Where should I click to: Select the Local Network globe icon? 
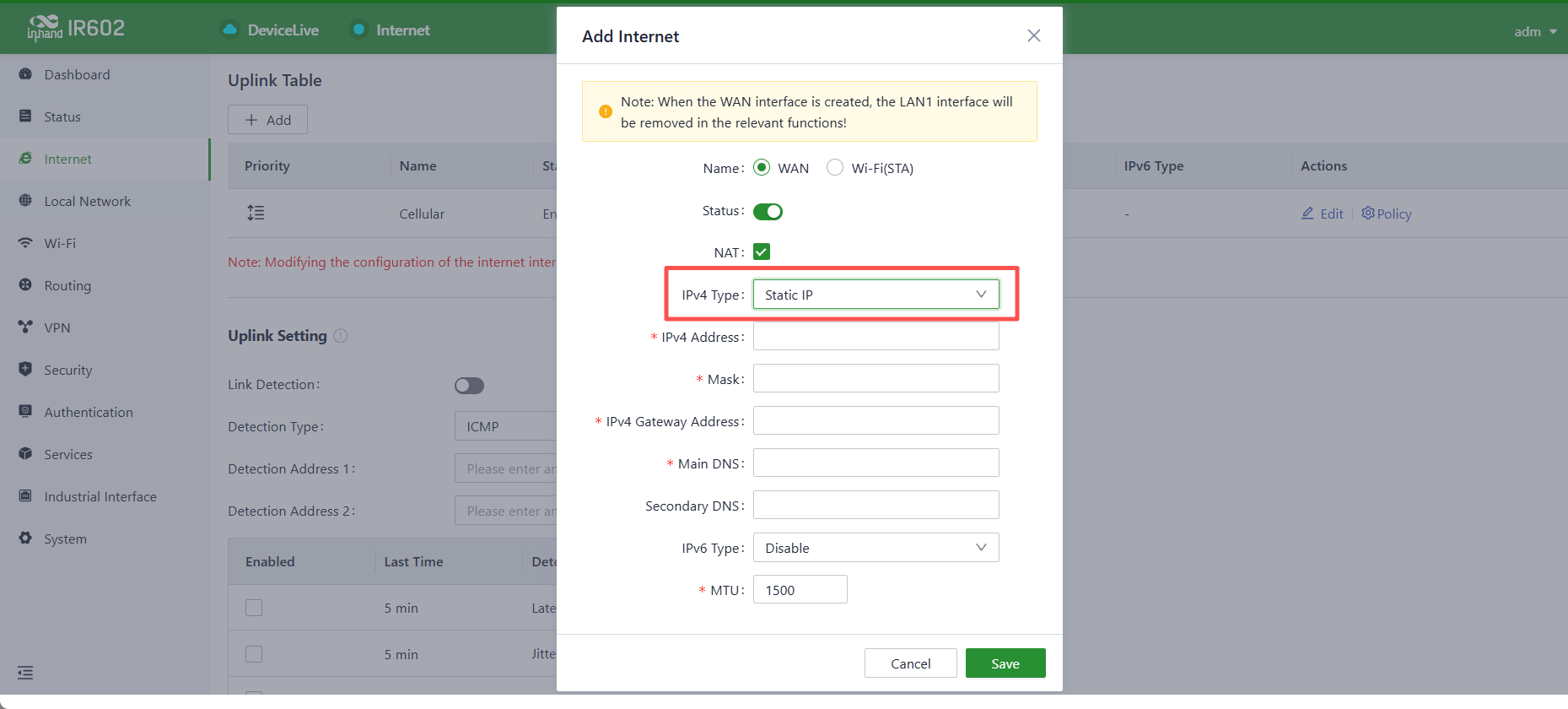25,201
